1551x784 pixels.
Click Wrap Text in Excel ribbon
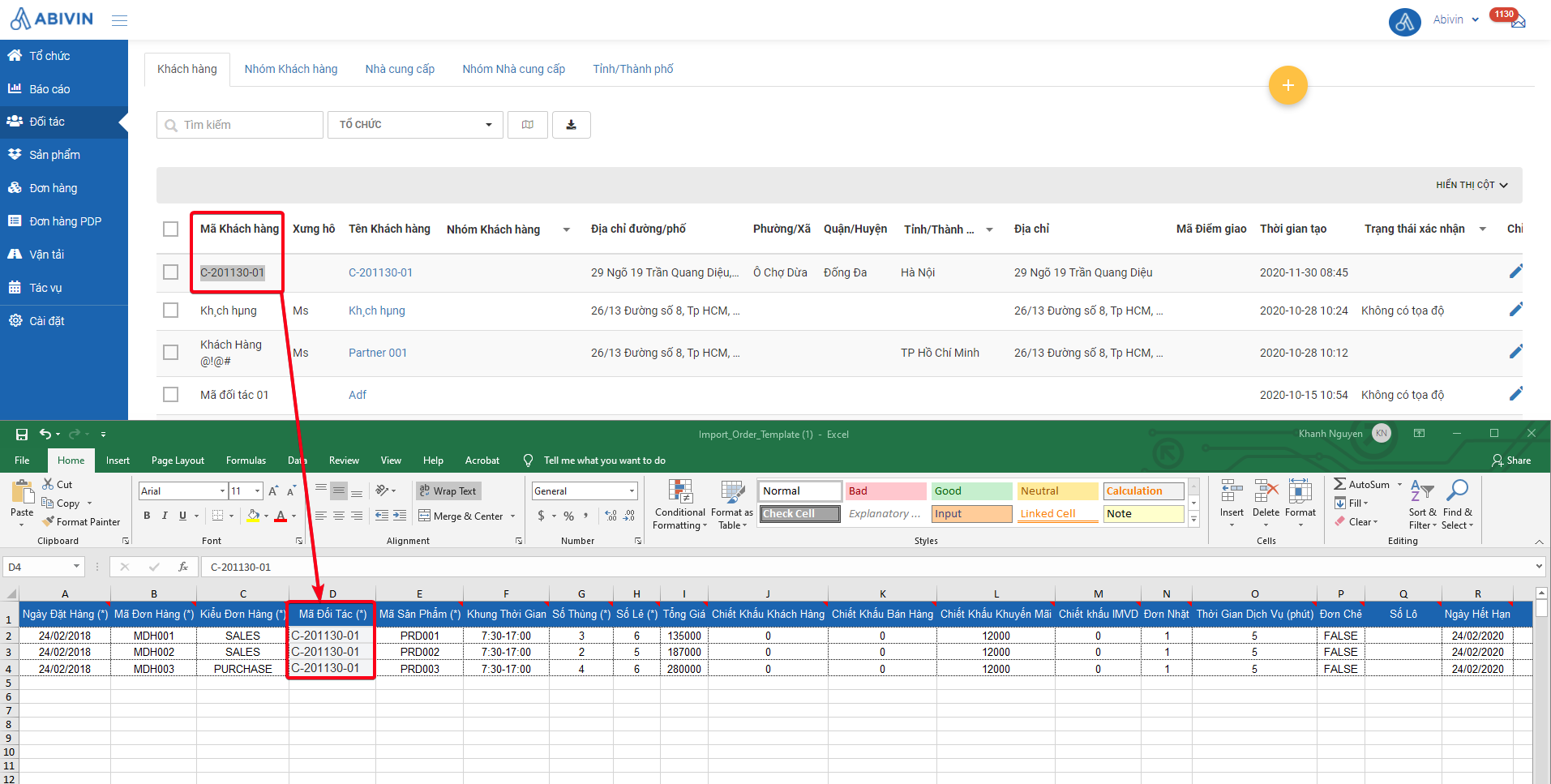(x=448, y=491)
